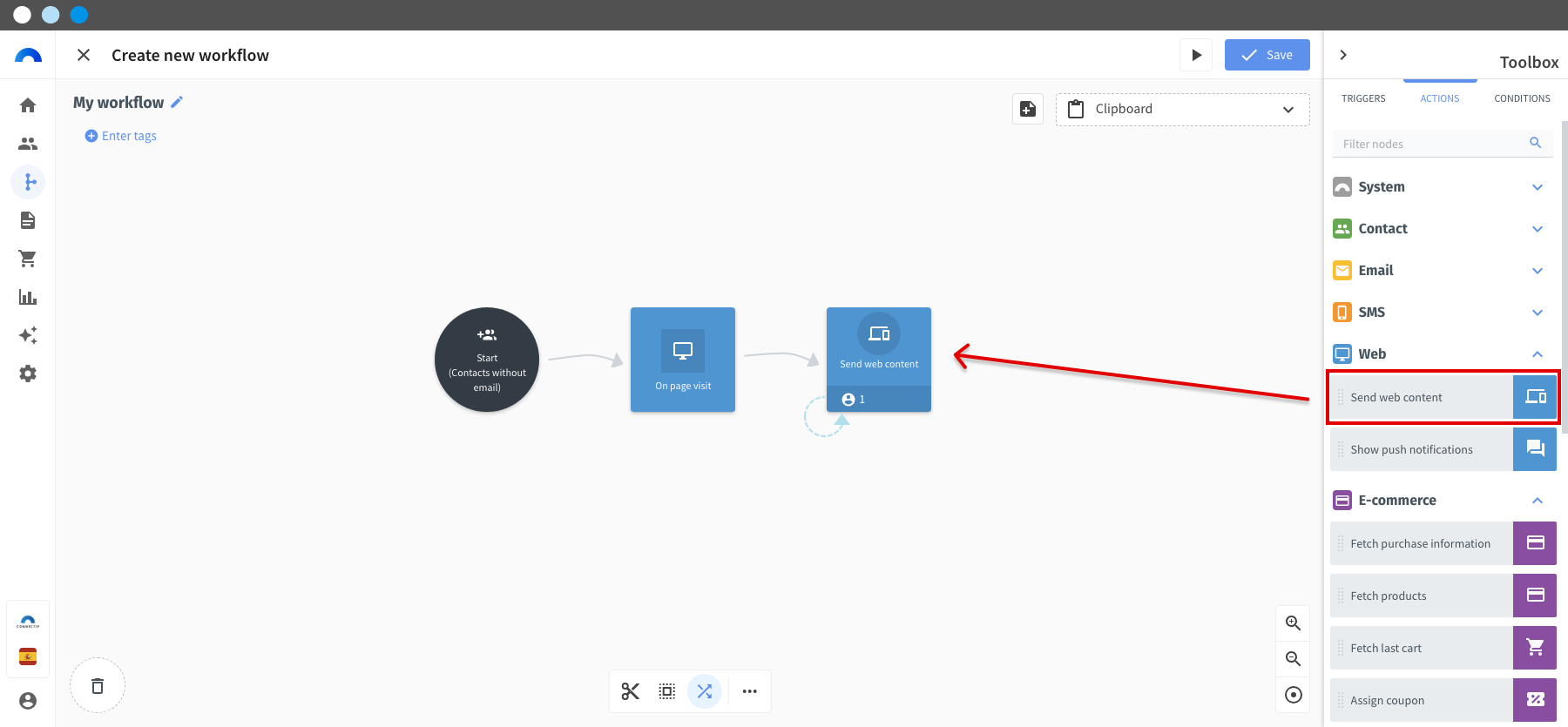Click the app logo at top left
Screen dimensions: 1568x727
point(28,56)
